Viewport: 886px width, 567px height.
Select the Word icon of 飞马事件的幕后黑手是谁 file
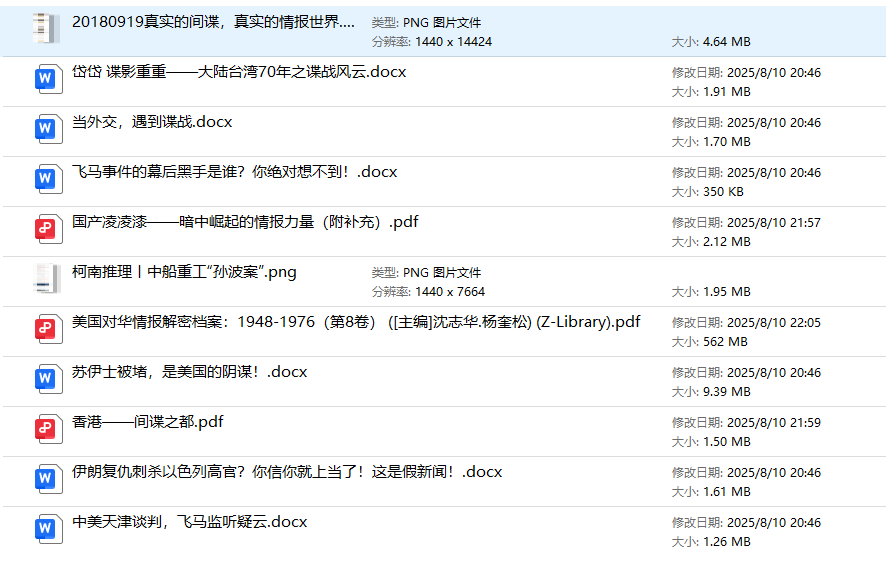[48, 179]
